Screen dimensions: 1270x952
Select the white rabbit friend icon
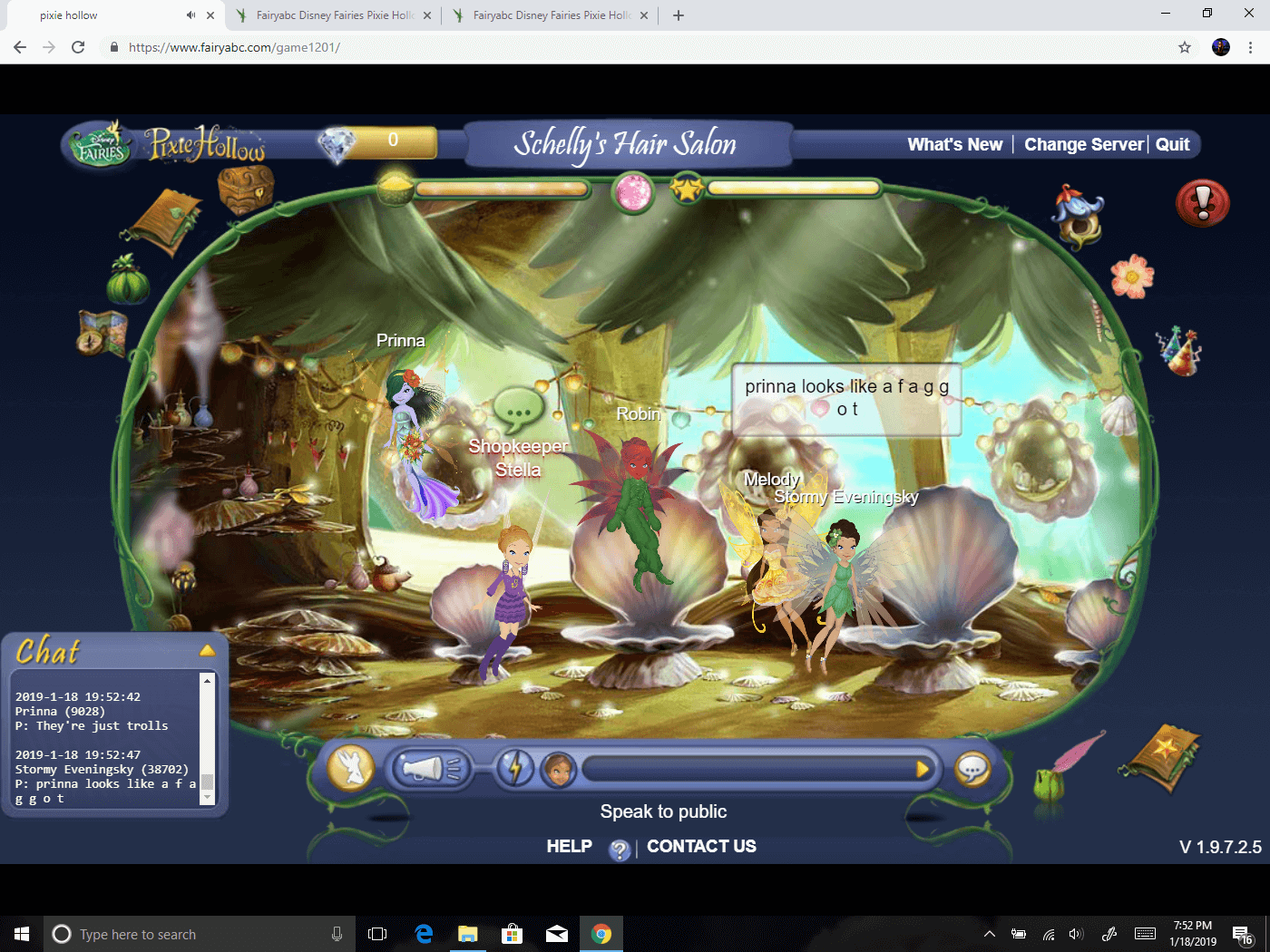350,766
